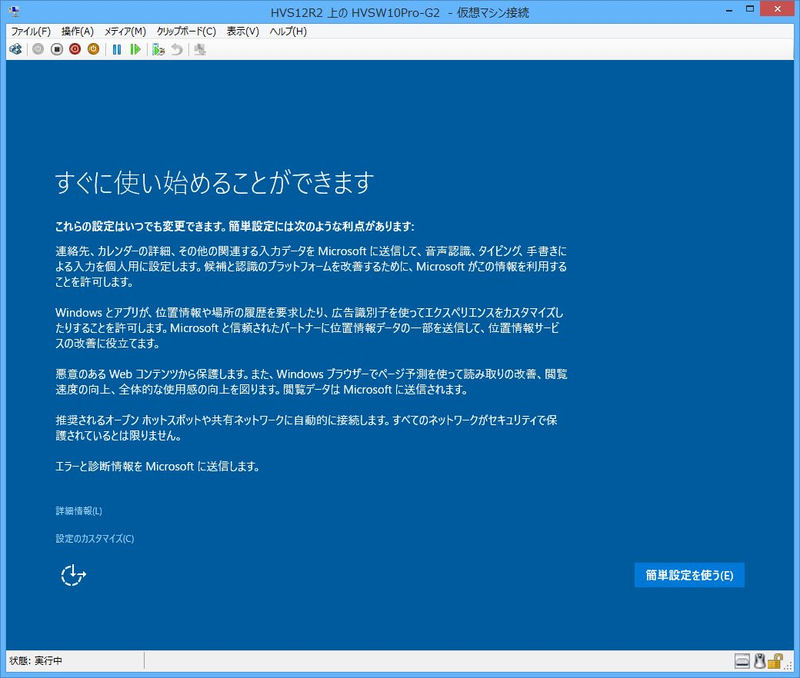Turn off the VM with the black stop icon
800x678 pixels.
click(x=57, y=49)
